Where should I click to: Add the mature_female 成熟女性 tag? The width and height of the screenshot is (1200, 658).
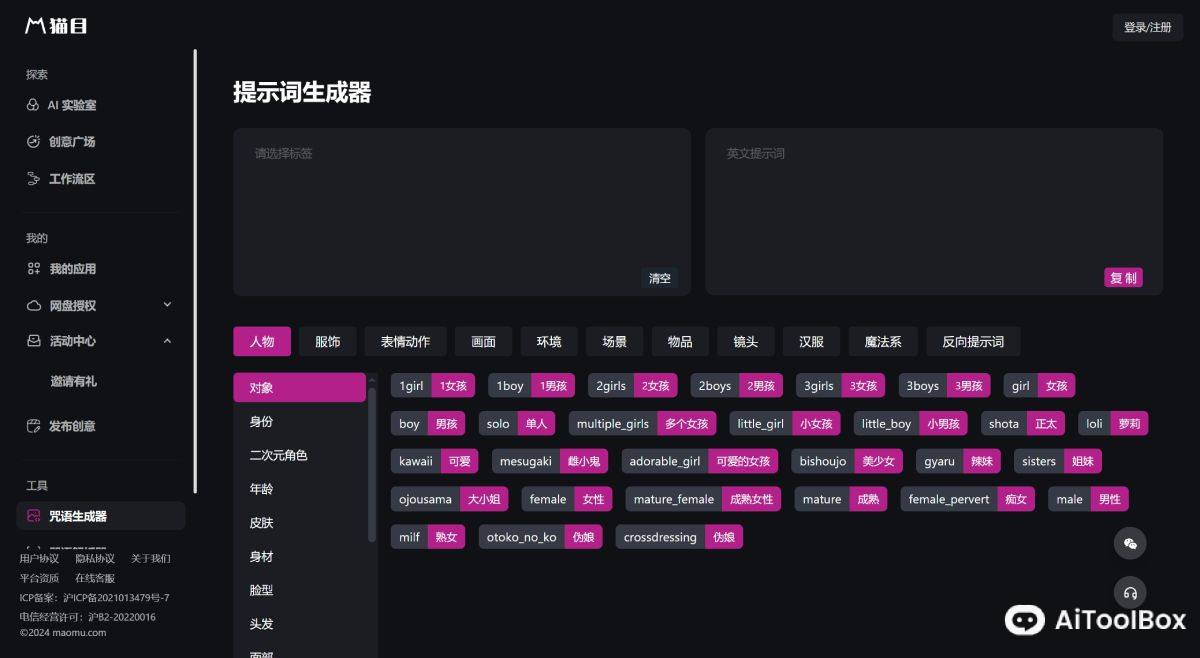pyautogui.click(x=704, y=499)
